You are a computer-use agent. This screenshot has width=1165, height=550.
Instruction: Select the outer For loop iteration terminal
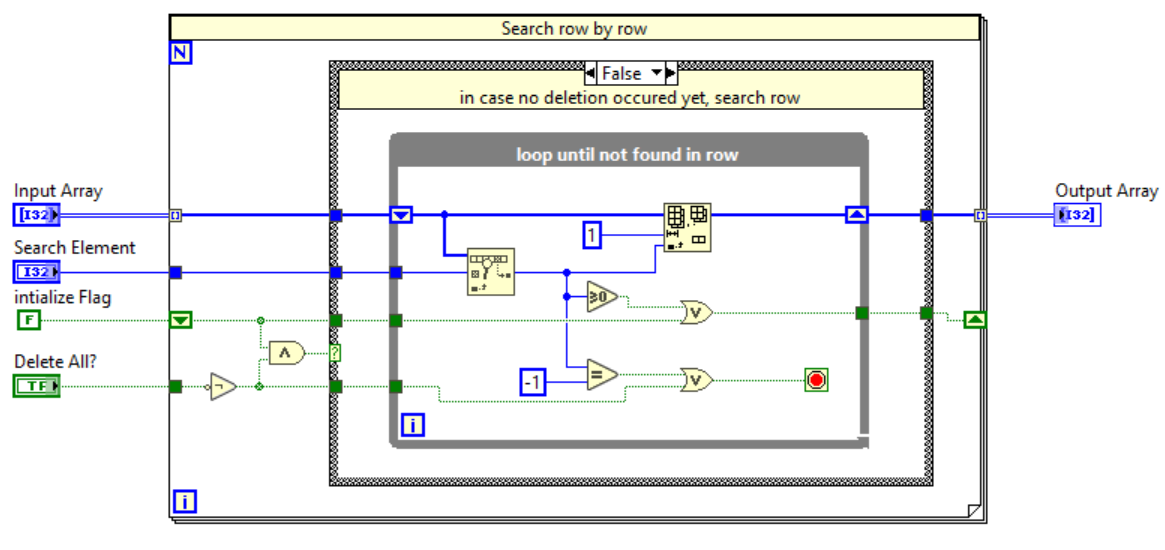(x=185, y=502)
